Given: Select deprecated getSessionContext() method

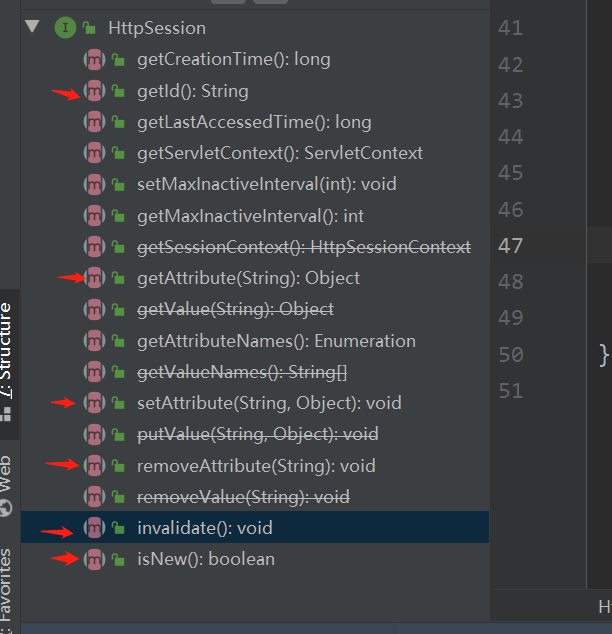Looking at the screenshot, I should (304, 247).
